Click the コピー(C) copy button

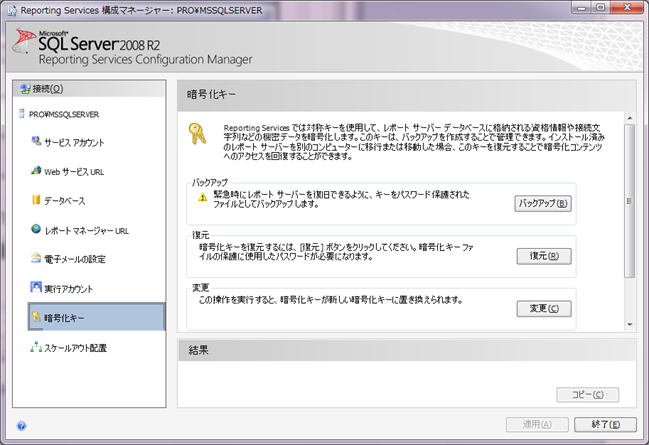pyautogui.click(x=588, y=395)
